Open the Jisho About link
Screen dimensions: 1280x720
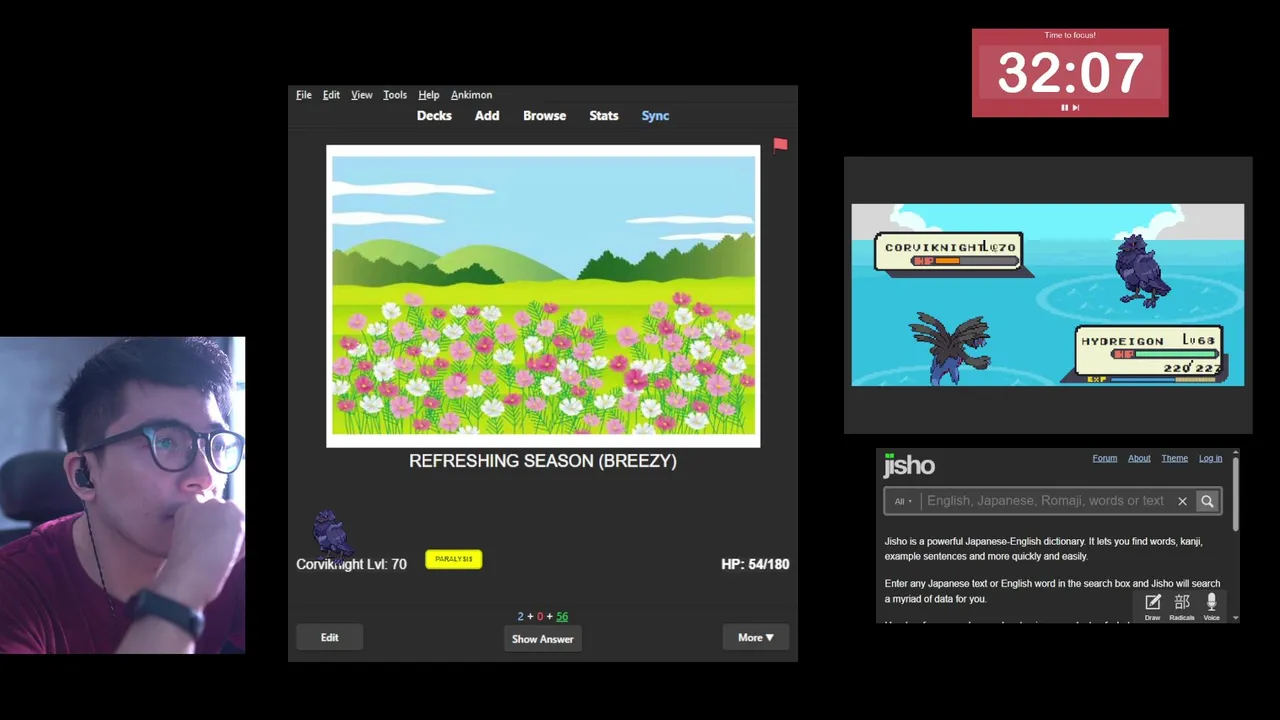(1139, 458)
